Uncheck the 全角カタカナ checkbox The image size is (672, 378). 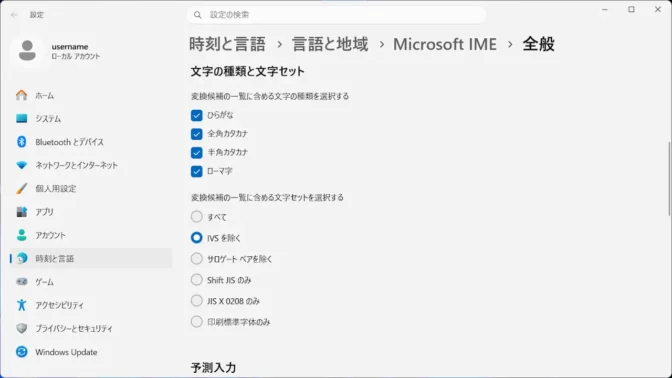[x=196, y=134]
